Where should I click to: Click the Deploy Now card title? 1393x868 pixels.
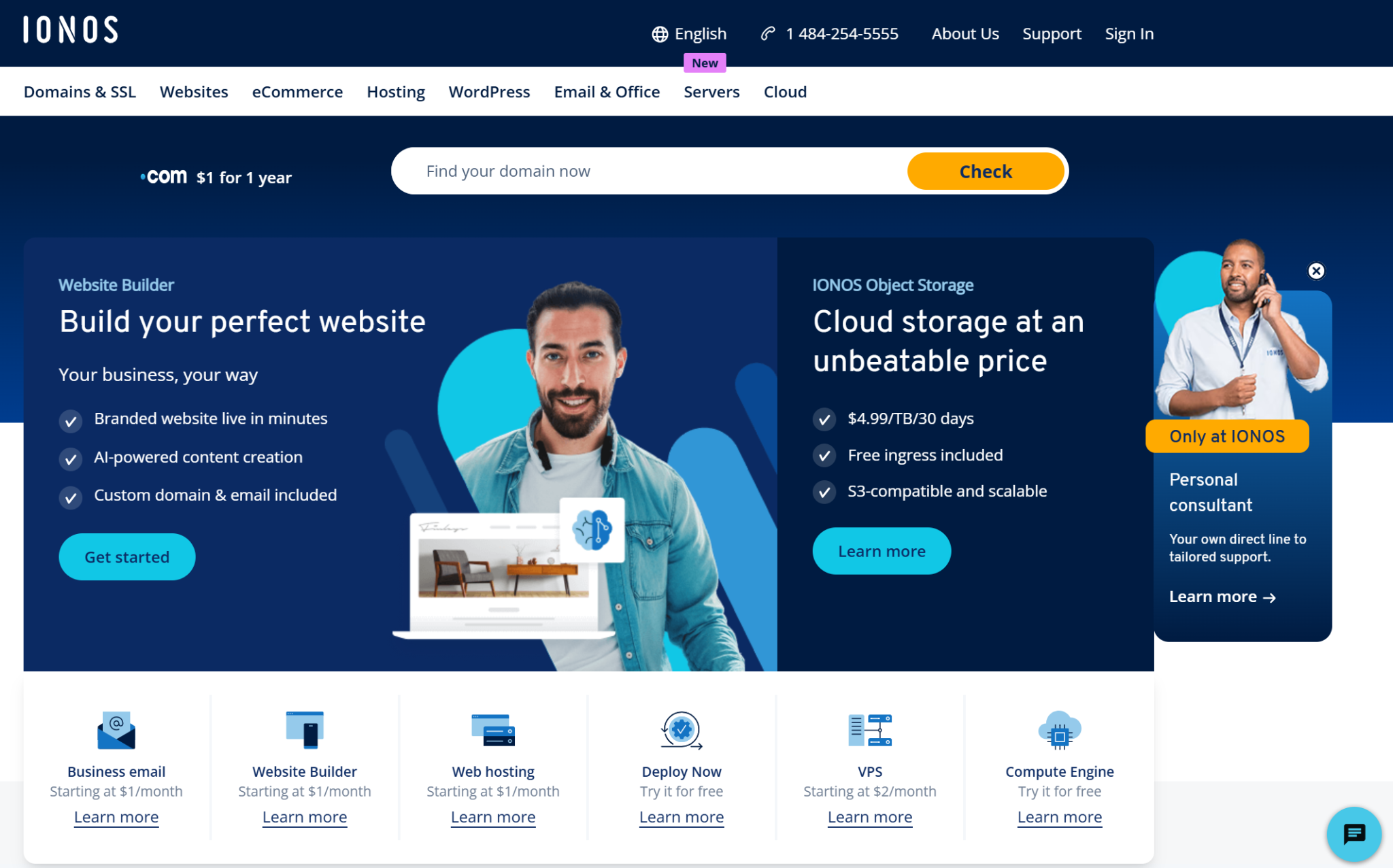(x=682, y=771)
